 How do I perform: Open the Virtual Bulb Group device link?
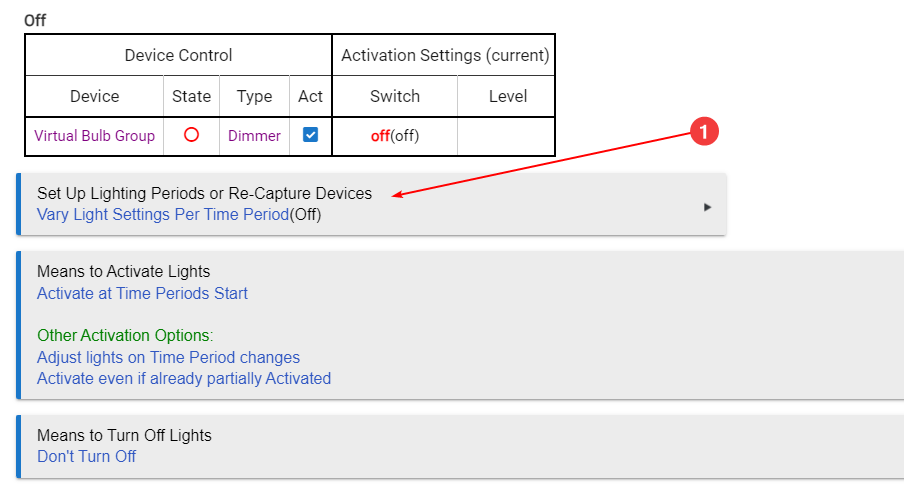(95, 136)
